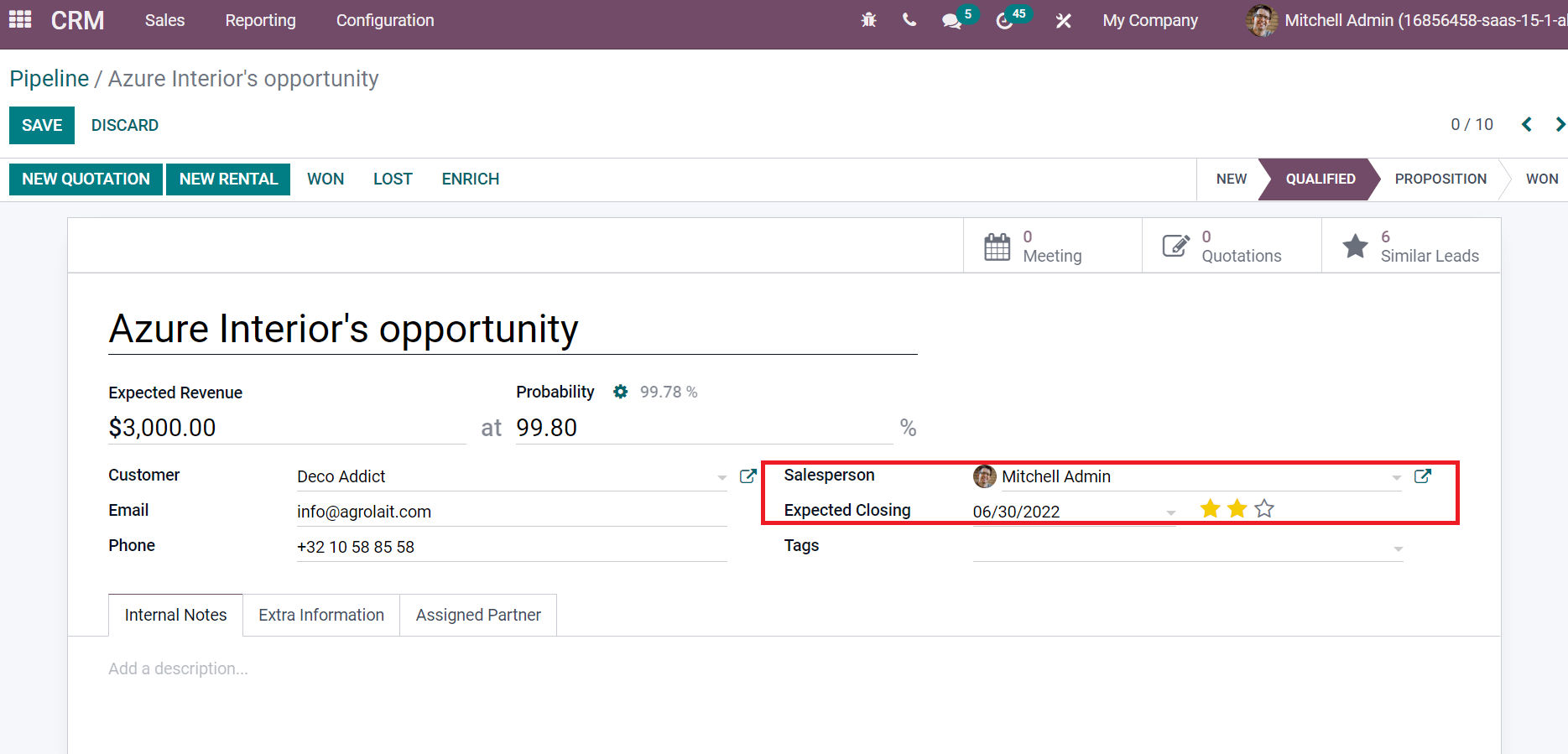Set stage to PROPOSITION
Screen dimensions: 1568x754
[x=1440, y=179]
